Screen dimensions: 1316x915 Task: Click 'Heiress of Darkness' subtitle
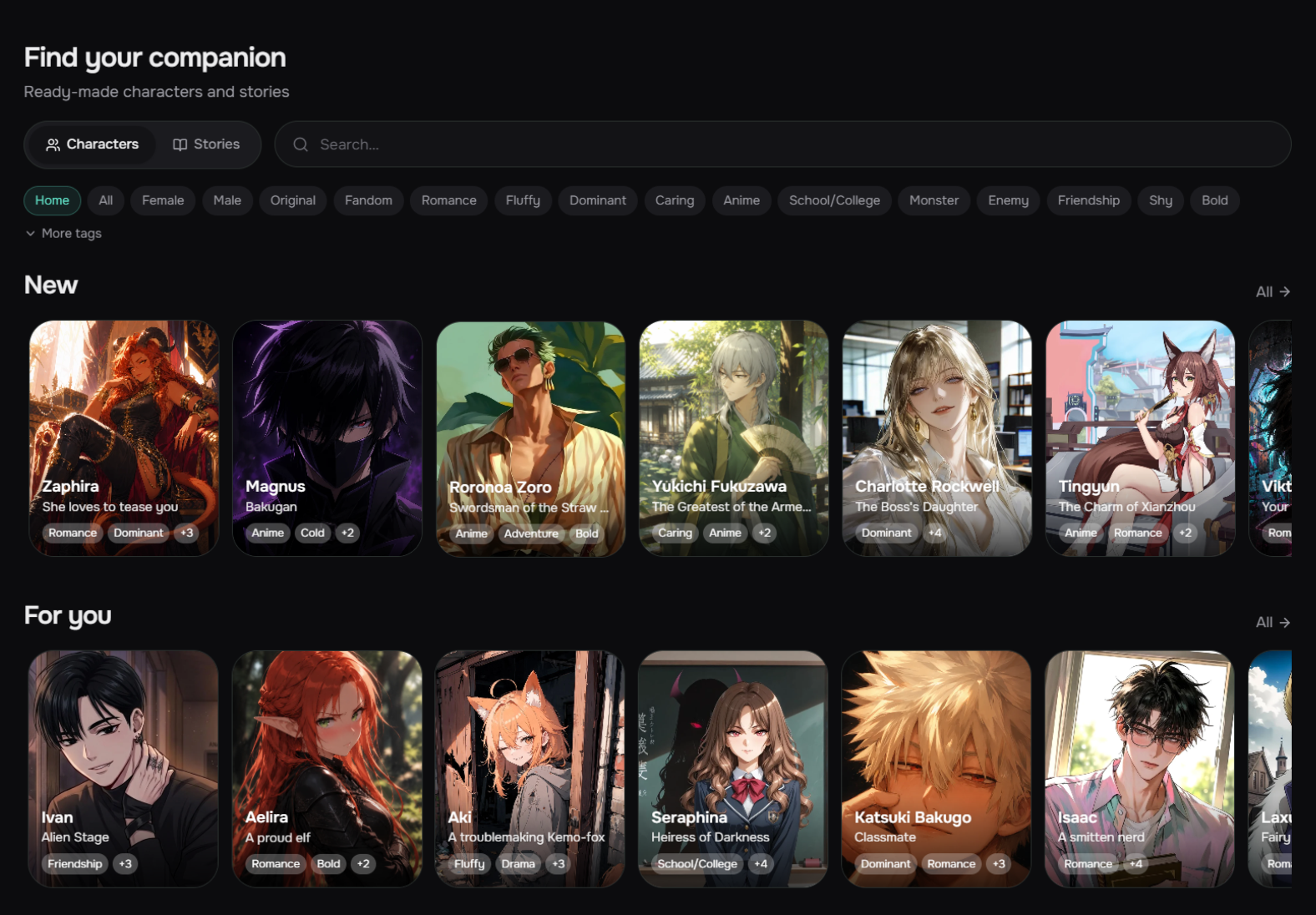[711, 837]
